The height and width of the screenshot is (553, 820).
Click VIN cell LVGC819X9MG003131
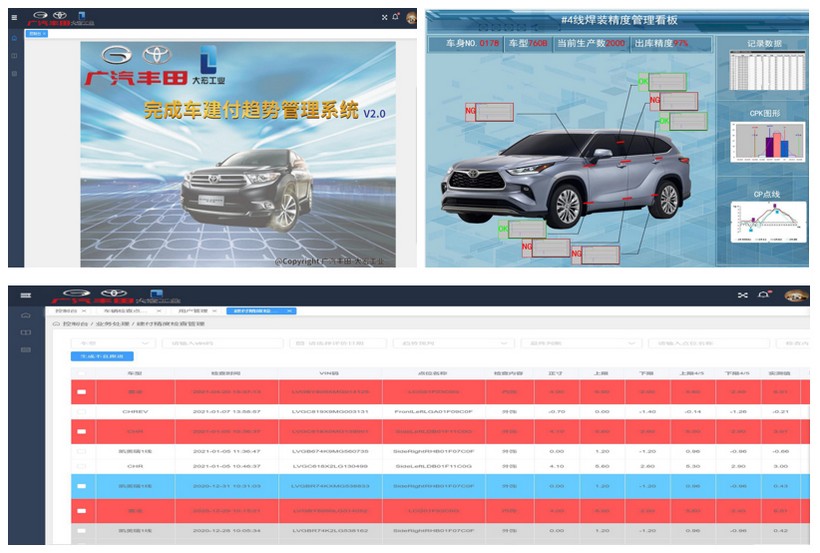point(330,412)
